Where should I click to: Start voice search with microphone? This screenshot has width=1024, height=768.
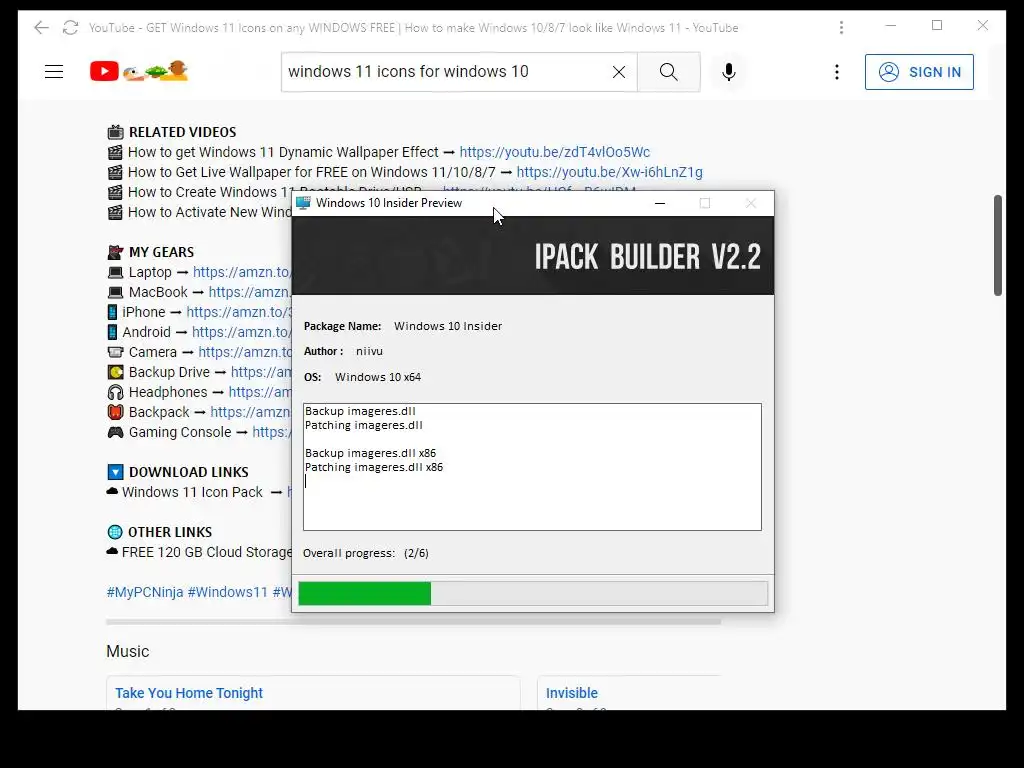pyautogui.click(x=729, y=72)
